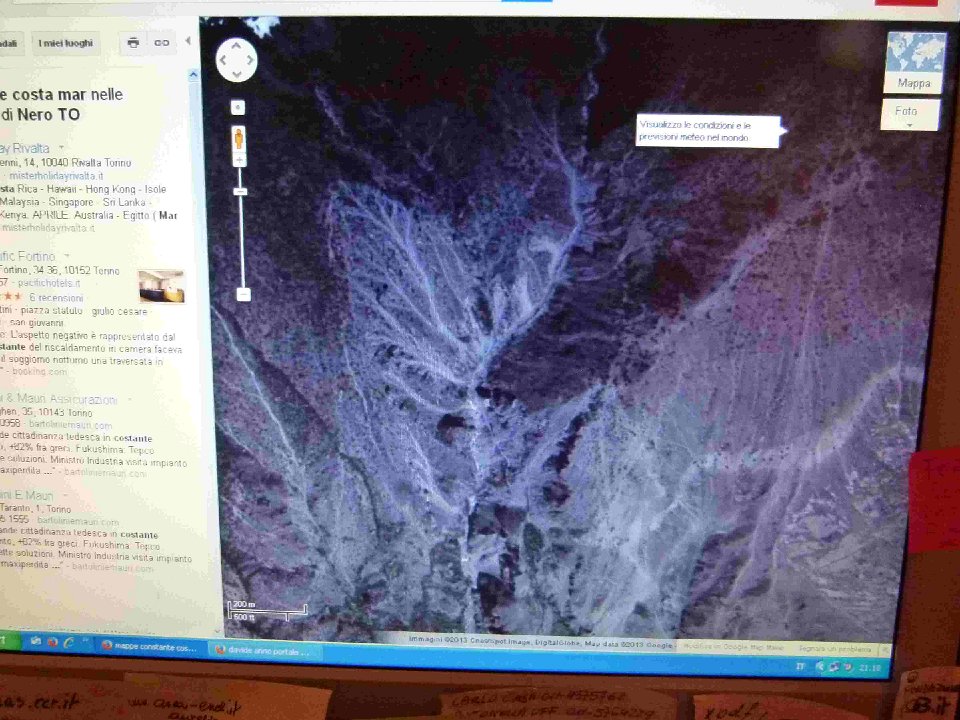This screenshot has height=720, width=960.
Task: Click the IT language indicator in the tray
Action: 800,666
